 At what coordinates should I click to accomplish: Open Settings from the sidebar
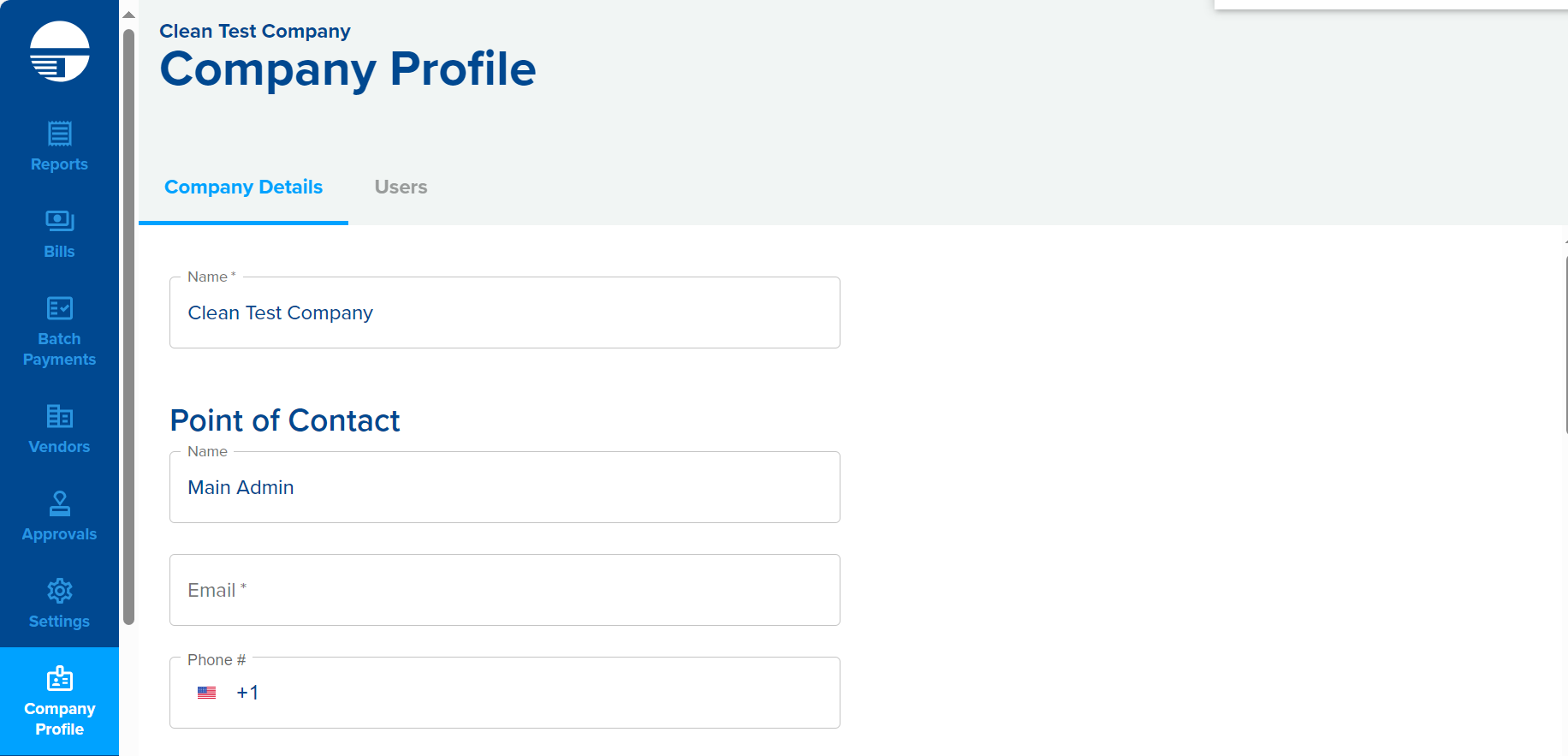coord(58,603)
